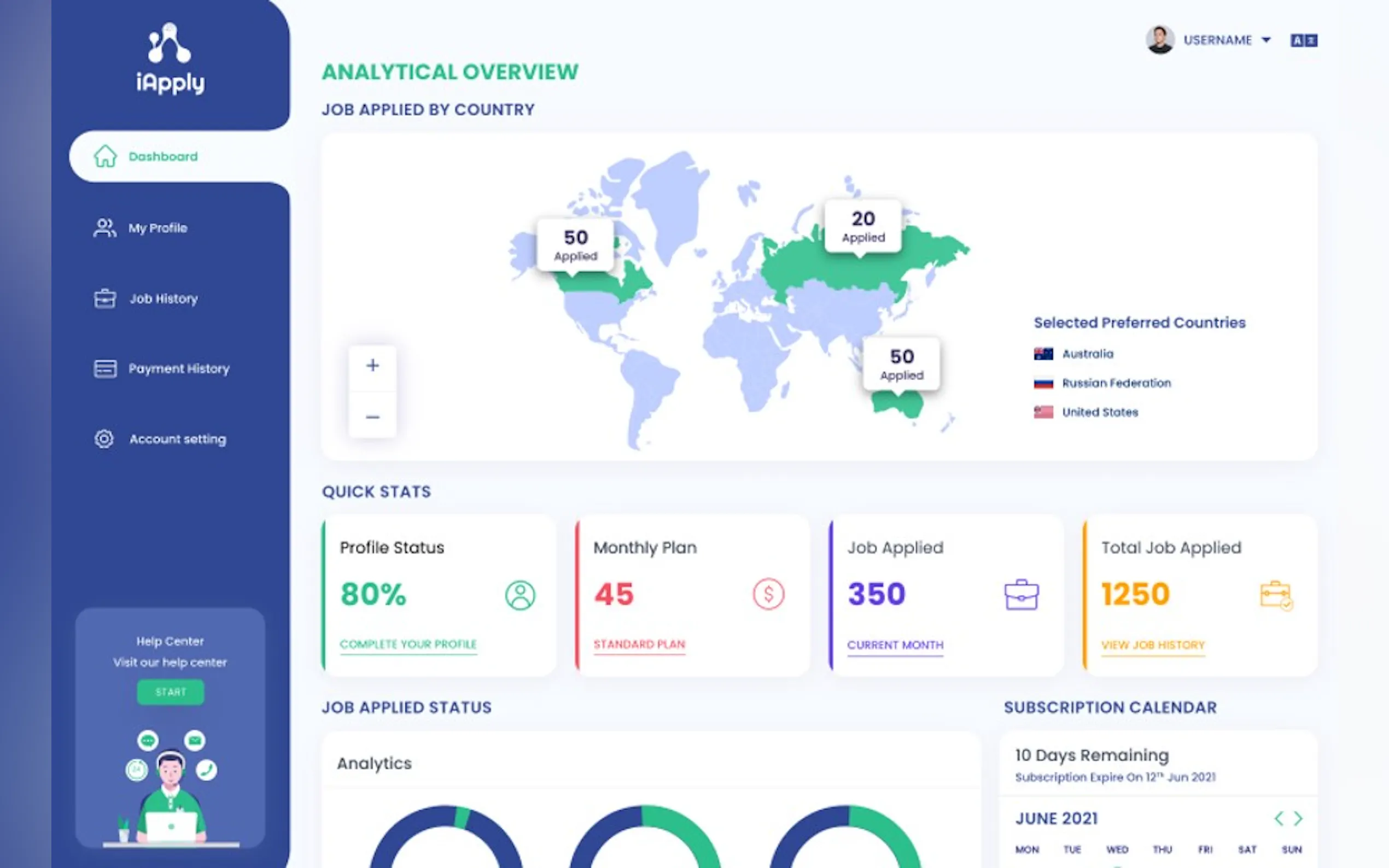
Task: Open the Dashboard menu item
Action: click(163, 157)
